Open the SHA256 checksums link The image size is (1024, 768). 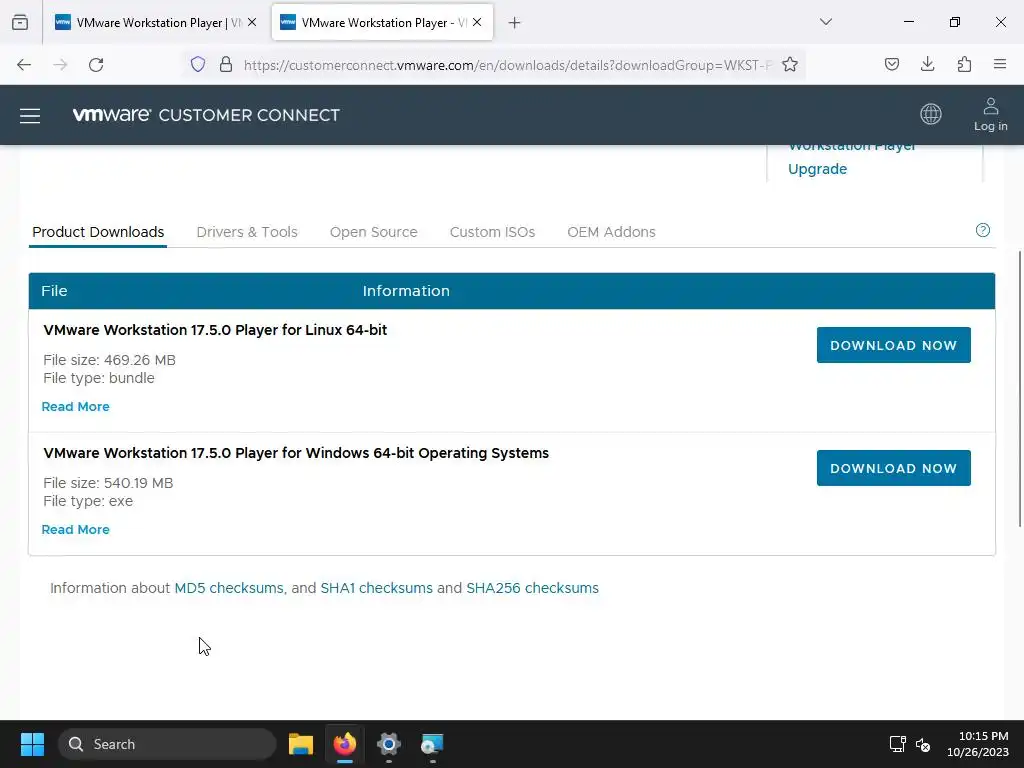click(532, 588)
